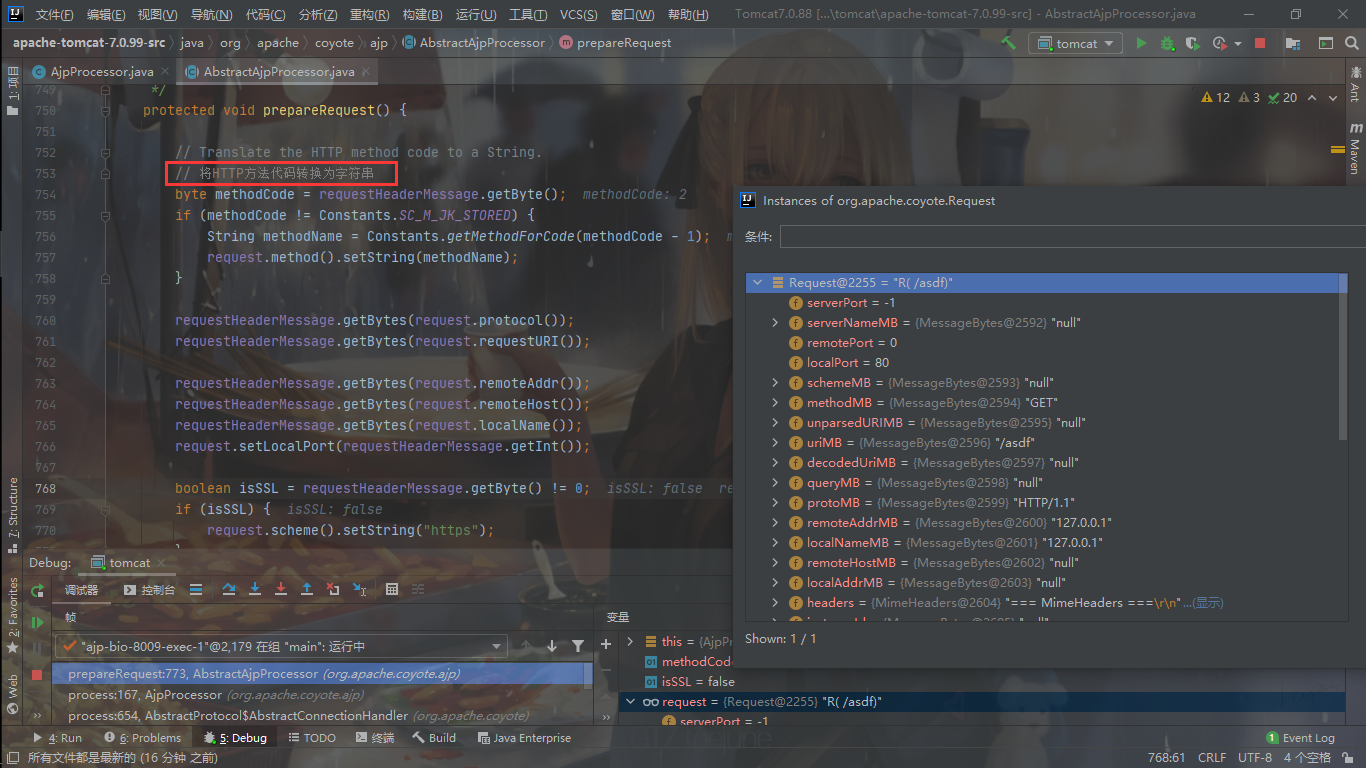Open the 6: Problems tool window button
This screenshot has height=768, width=1366.
[143, 738]
